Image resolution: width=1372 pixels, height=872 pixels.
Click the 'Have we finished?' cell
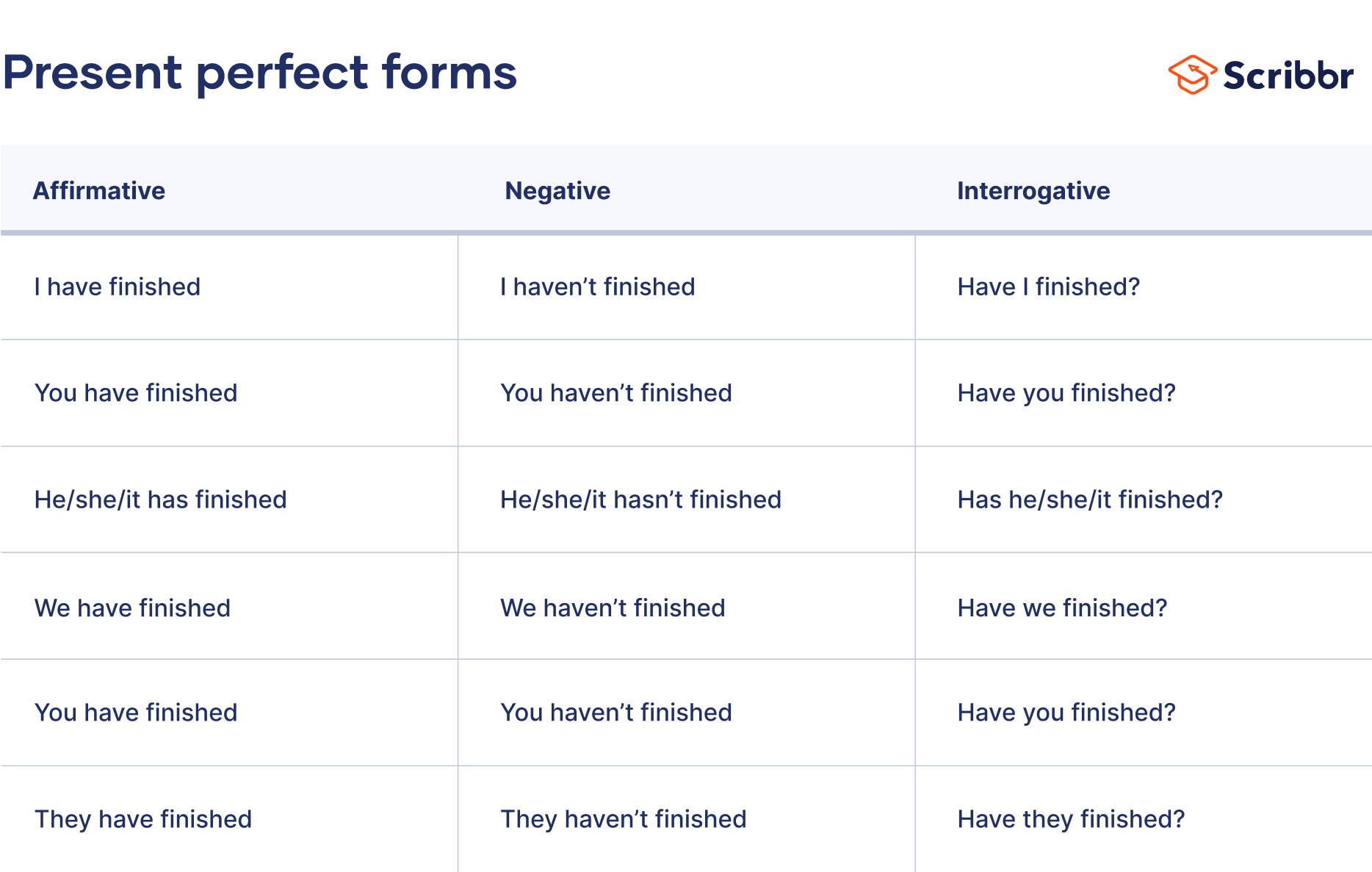1062,608
